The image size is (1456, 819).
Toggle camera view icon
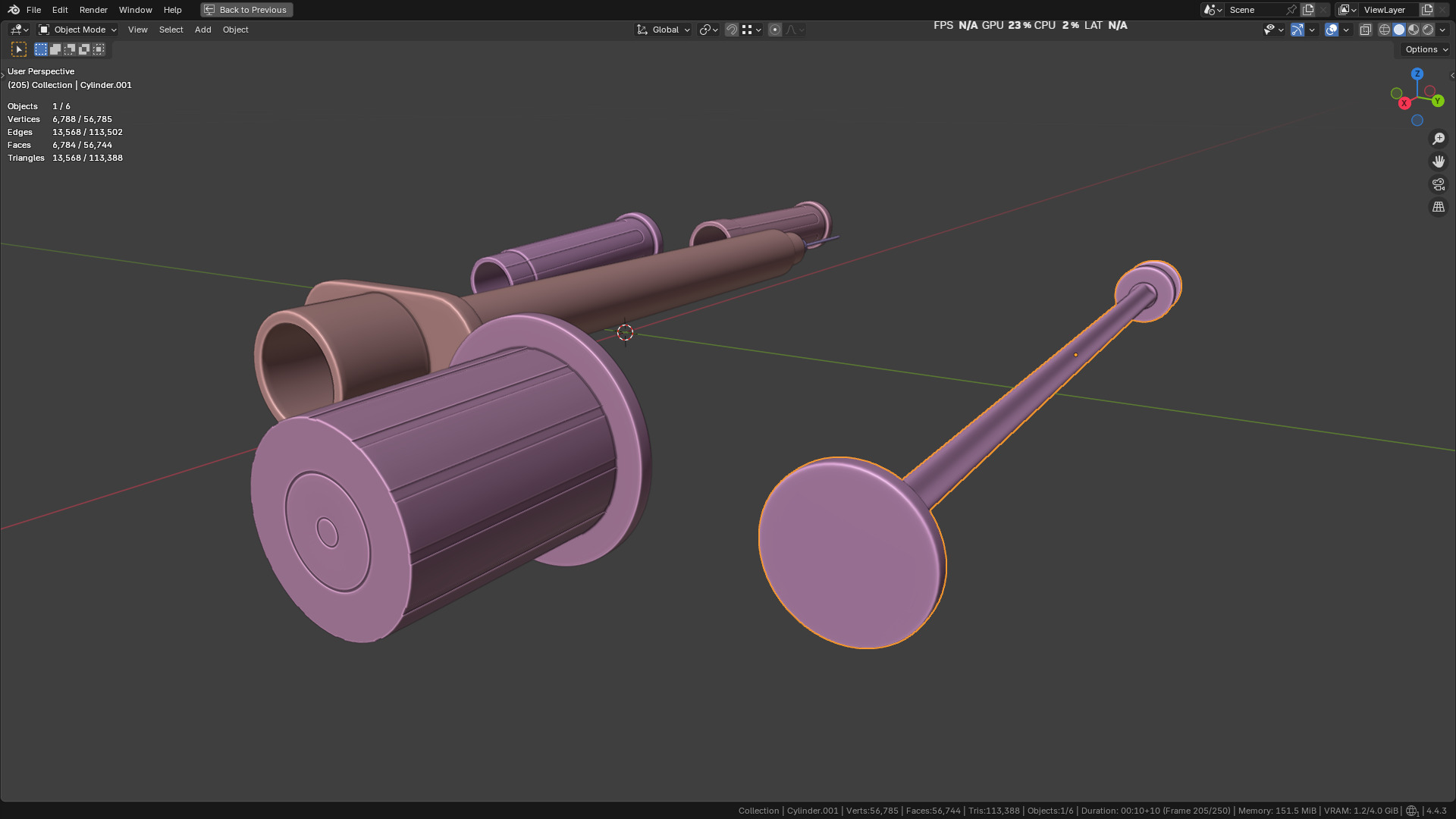tap(1438, 184)
